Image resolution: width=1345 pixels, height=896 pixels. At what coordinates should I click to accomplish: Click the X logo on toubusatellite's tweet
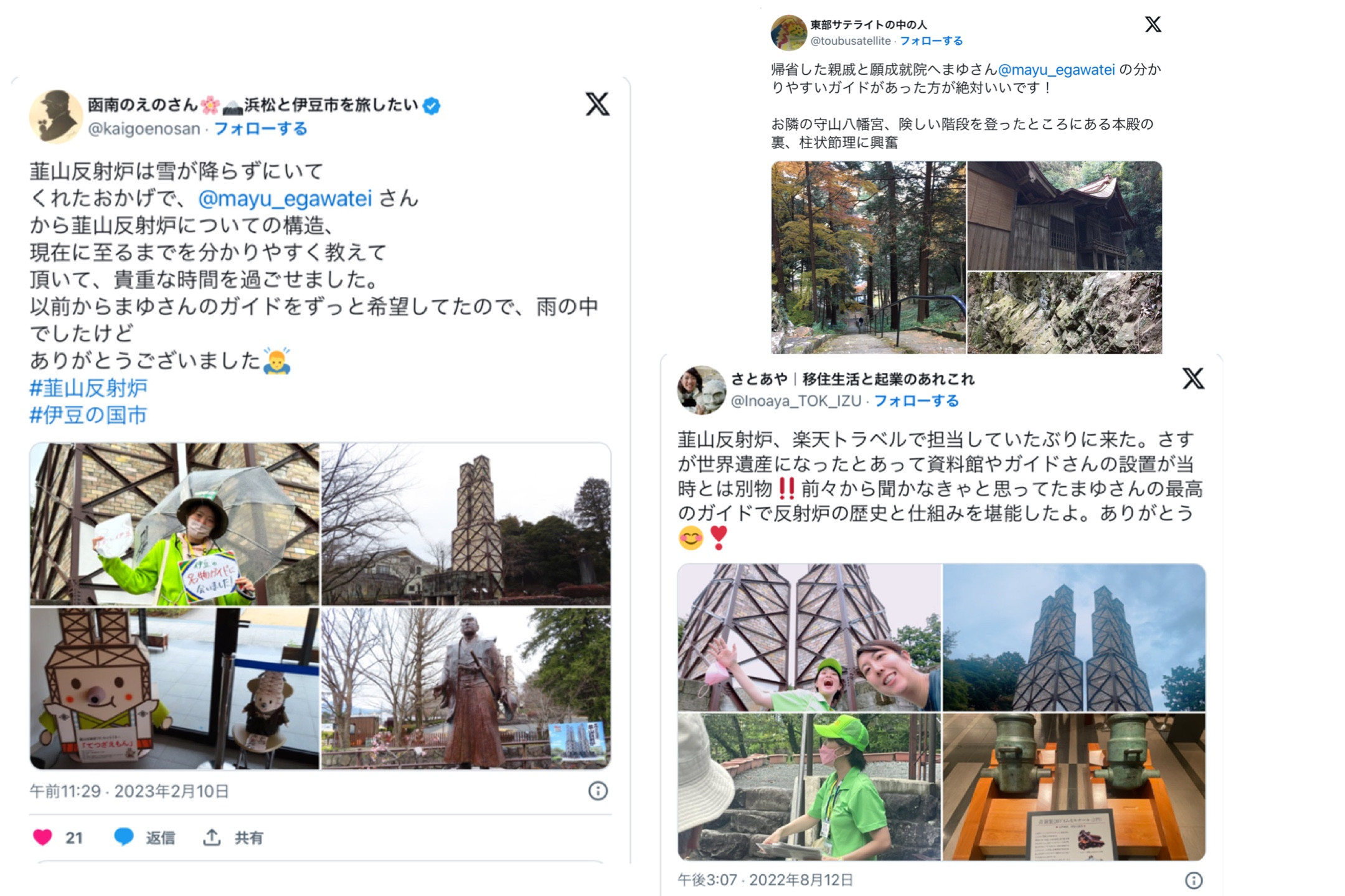tap(1153, 24)
